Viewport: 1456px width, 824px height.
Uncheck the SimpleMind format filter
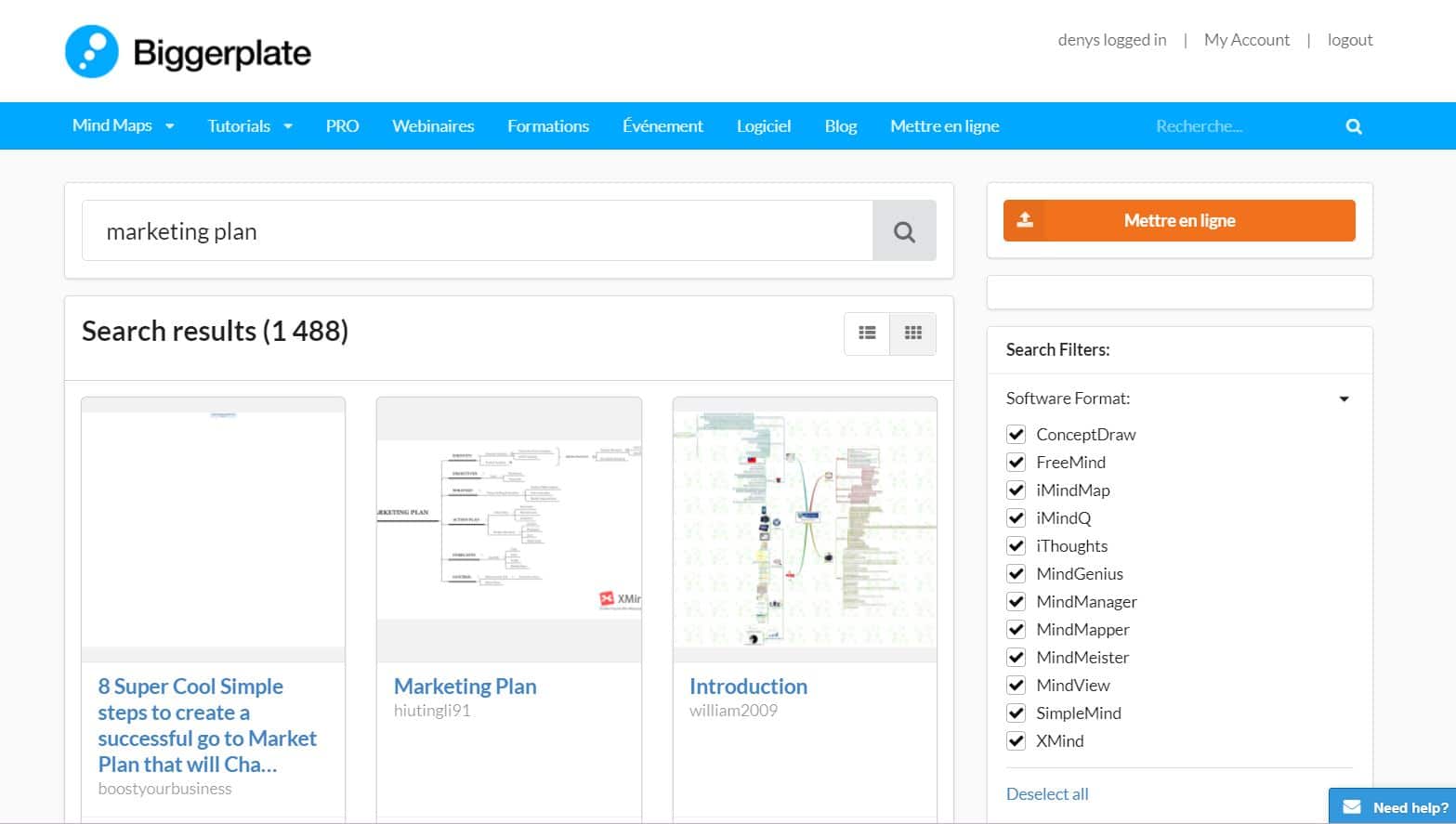(1016, 713)
